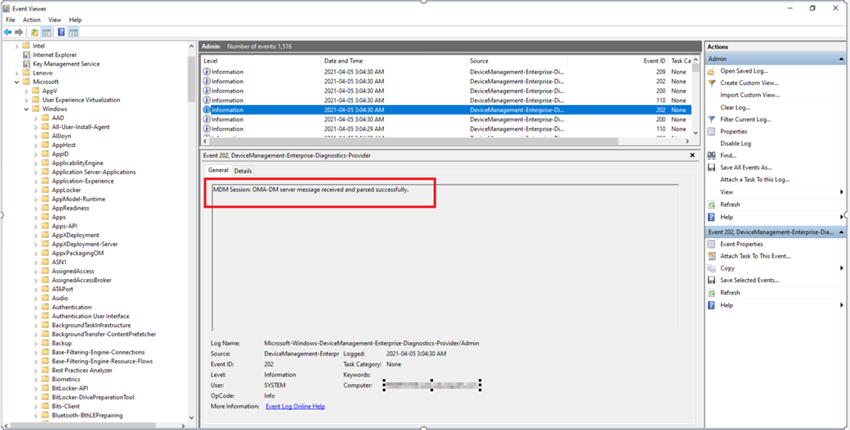Select the Biometrics tree item

coord(66,379)
